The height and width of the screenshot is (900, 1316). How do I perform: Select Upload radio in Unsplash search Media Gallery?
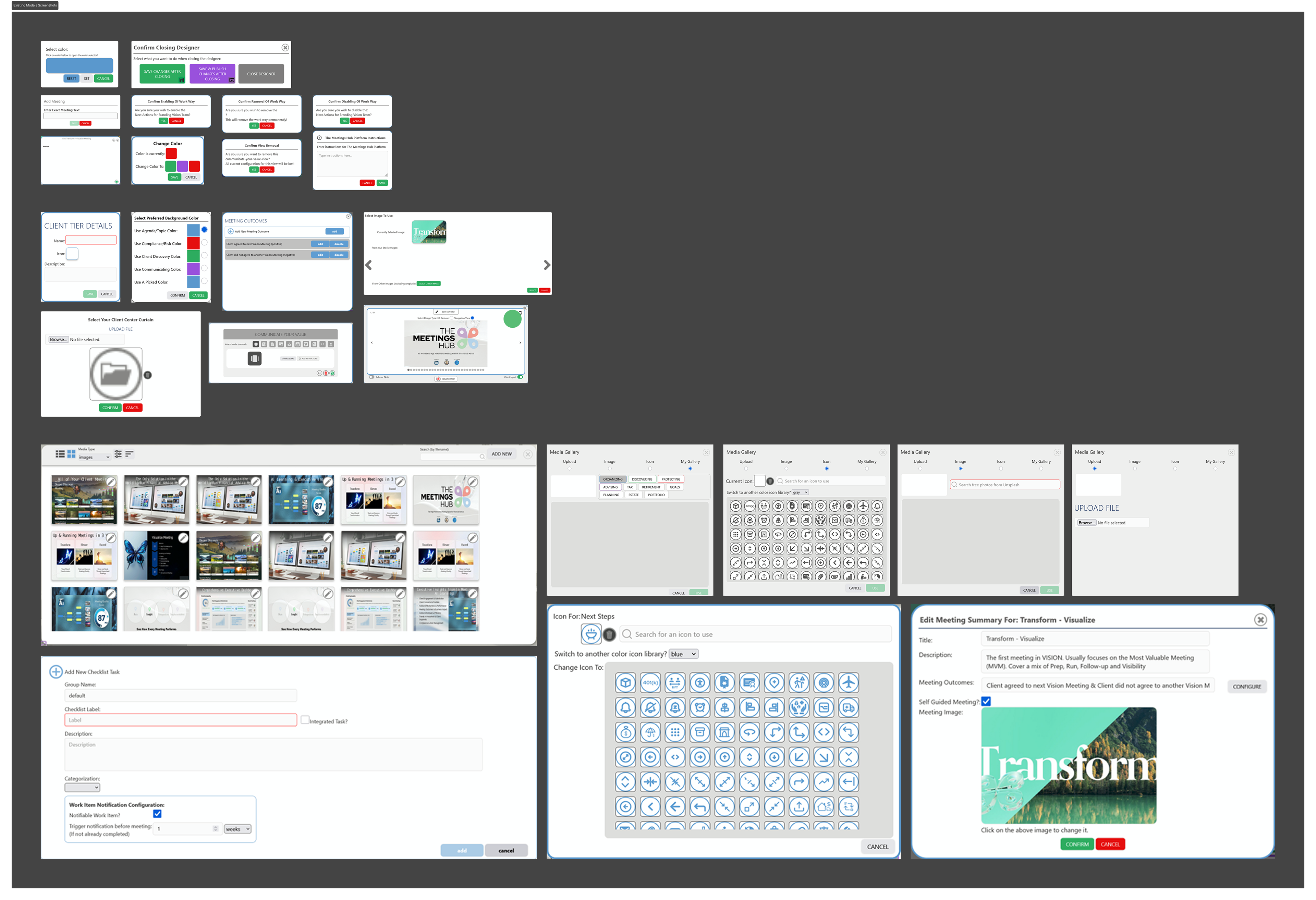920,469
